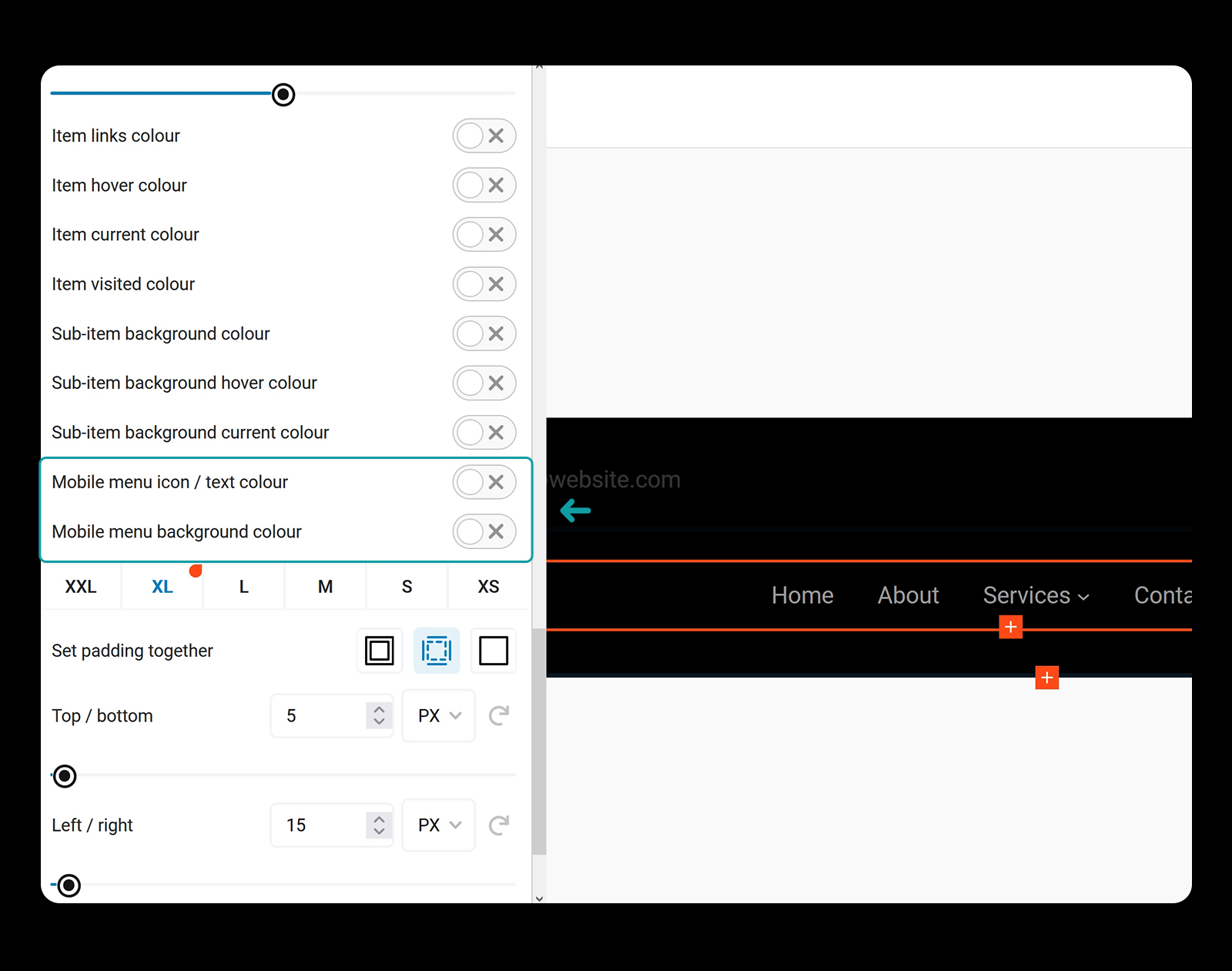The width and height of the screenshot is (1232, 971).
Task: Enable Item visited colour switch
Action: click(484, 284)
